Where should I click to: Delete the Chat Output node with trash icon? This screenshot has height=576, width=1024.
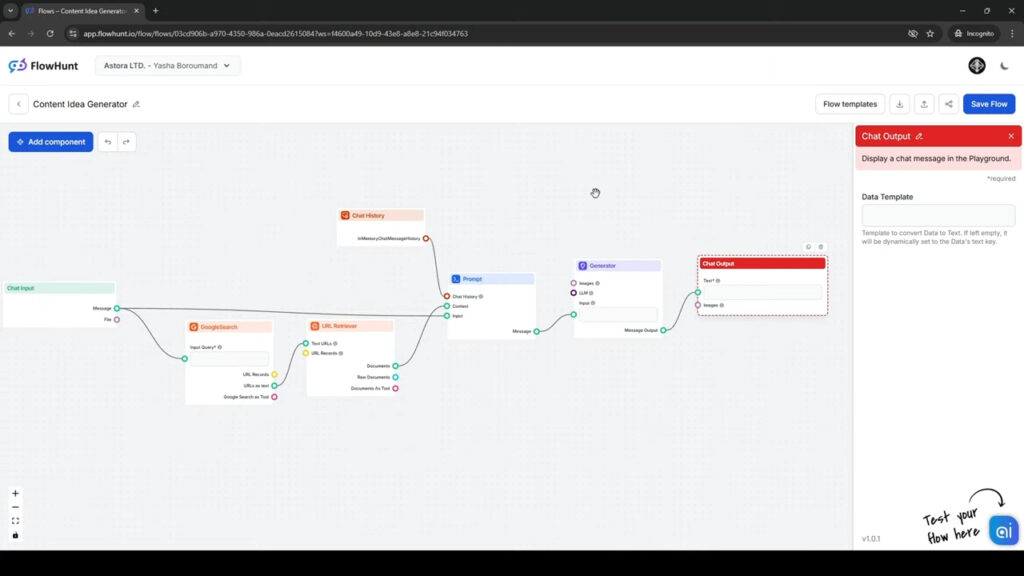(x=820, y=247)
